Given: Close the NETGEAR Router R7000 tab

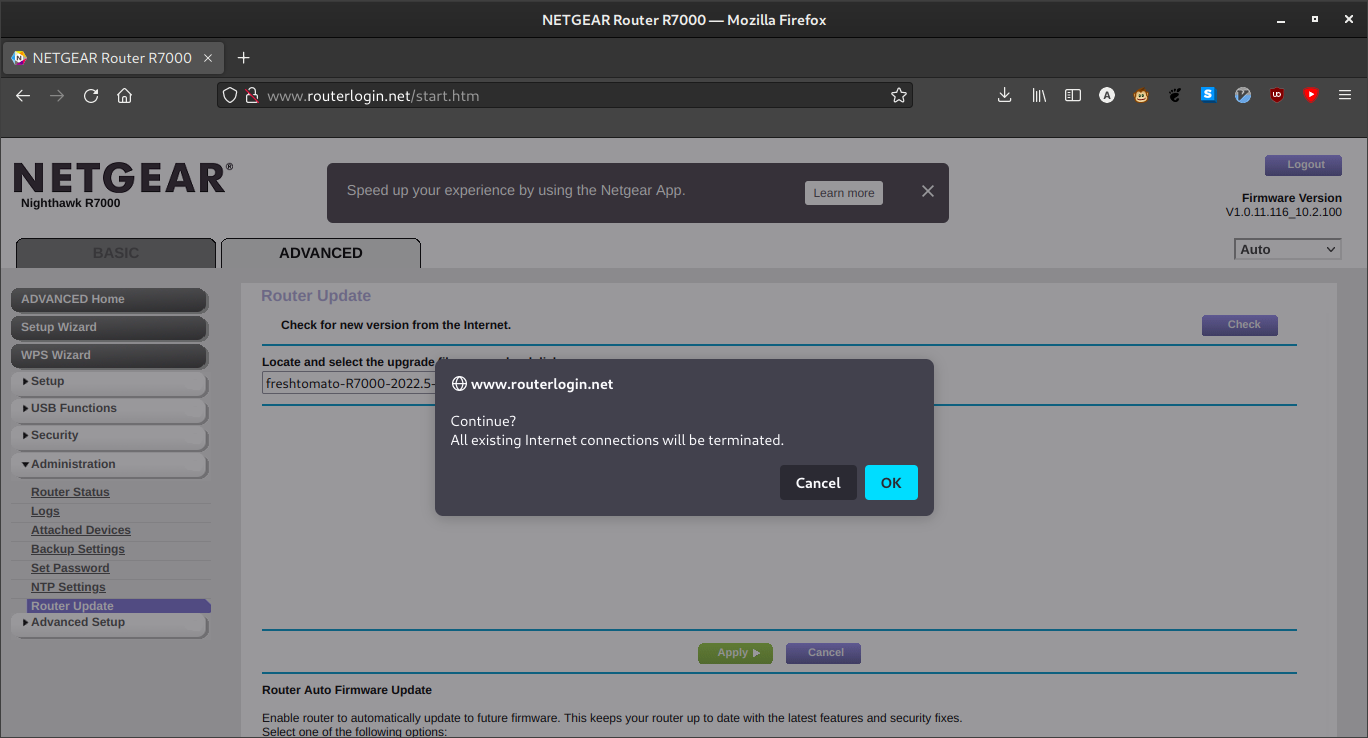Looking at the screenshot, I should [x=208, y=58].
